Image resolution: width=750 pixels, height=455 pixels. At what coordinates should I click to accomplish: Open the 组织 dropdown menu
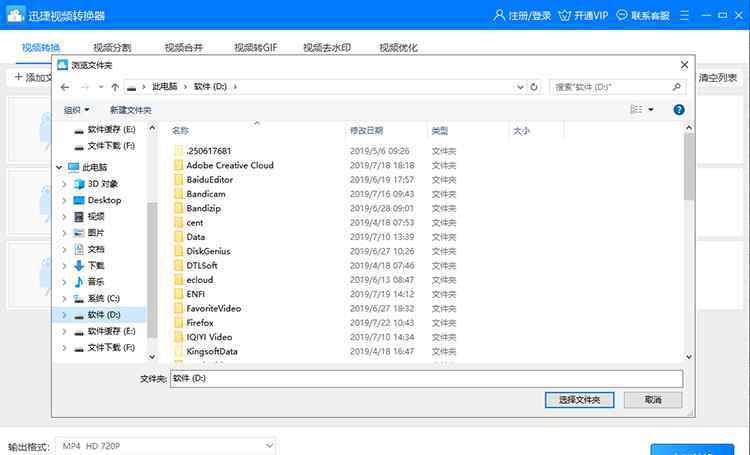point(77,110)
